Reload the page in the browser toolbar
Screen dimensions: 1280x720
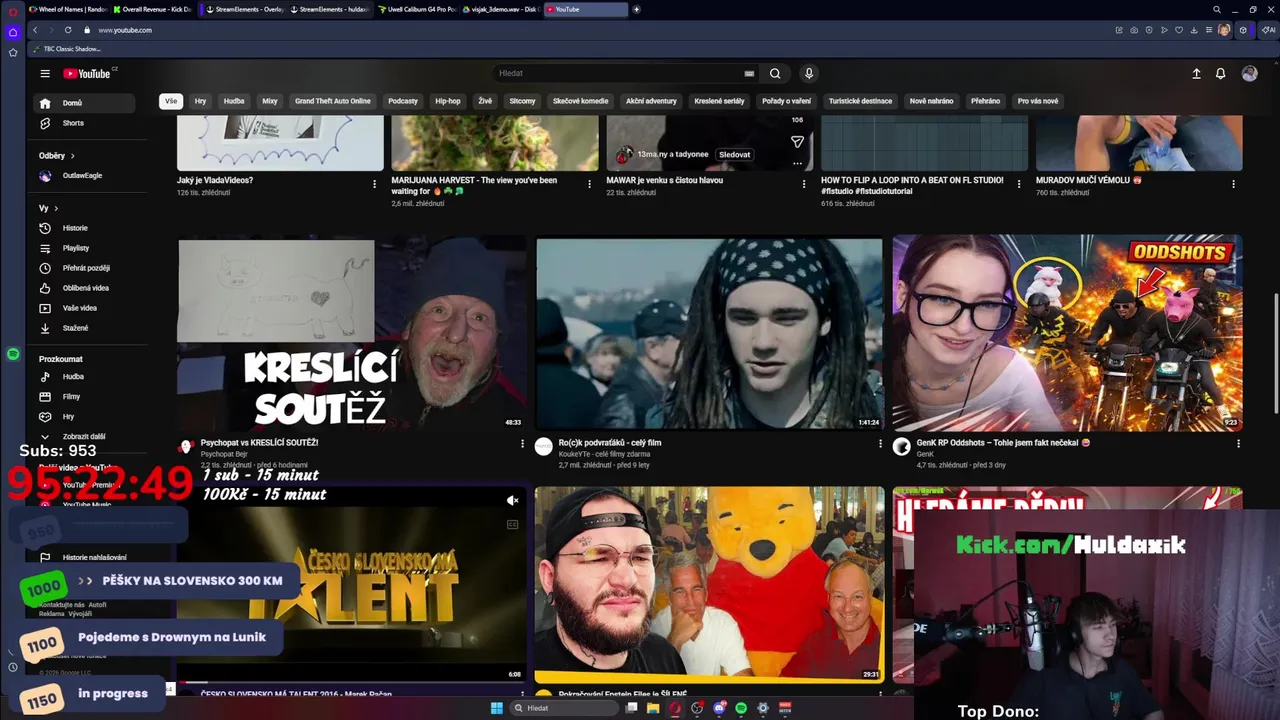coord(68,30)
